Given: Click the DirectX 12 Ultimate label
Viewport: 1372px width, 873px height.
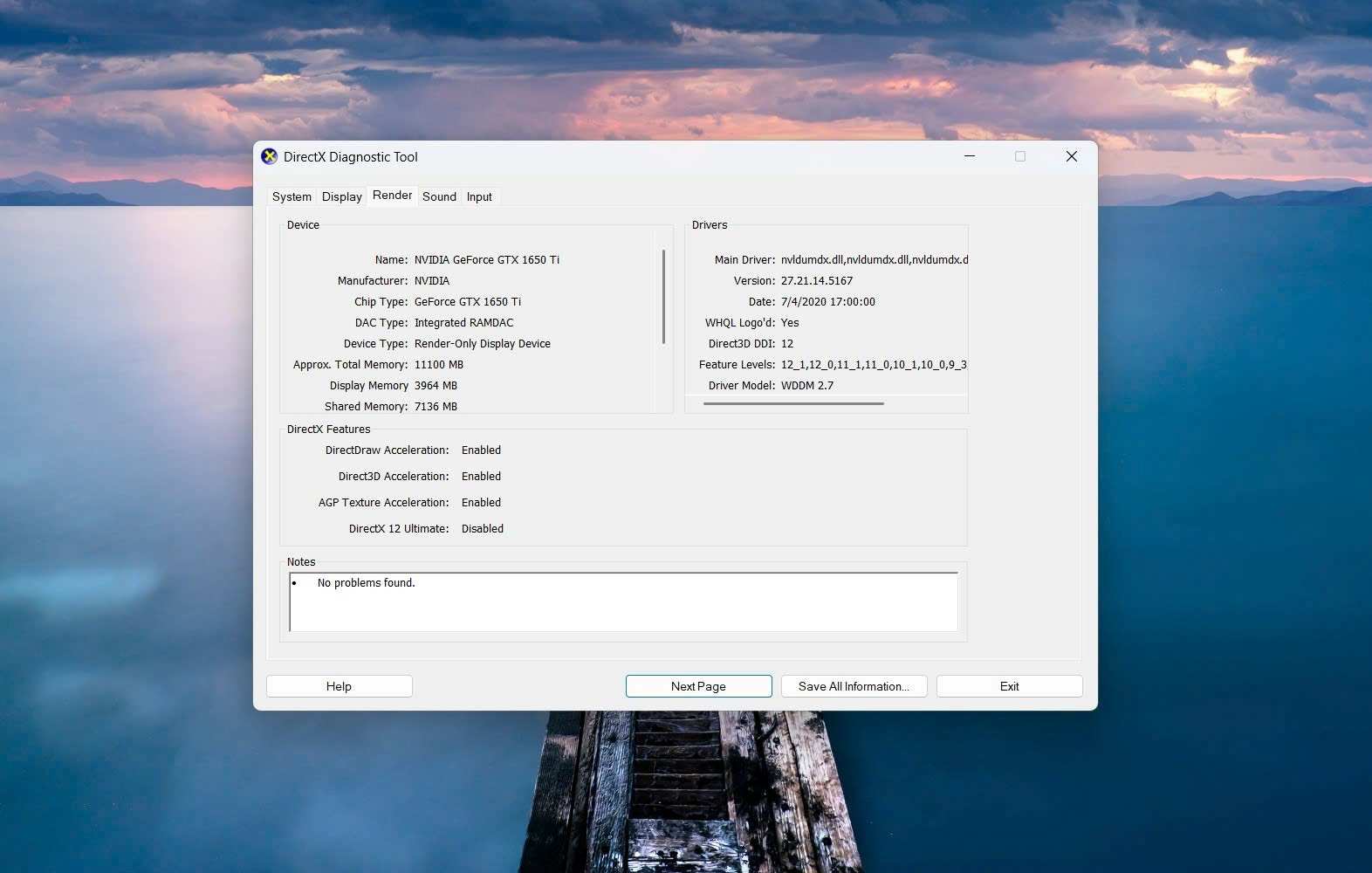Looking at the screenshot, I should [x=399, y=529].
